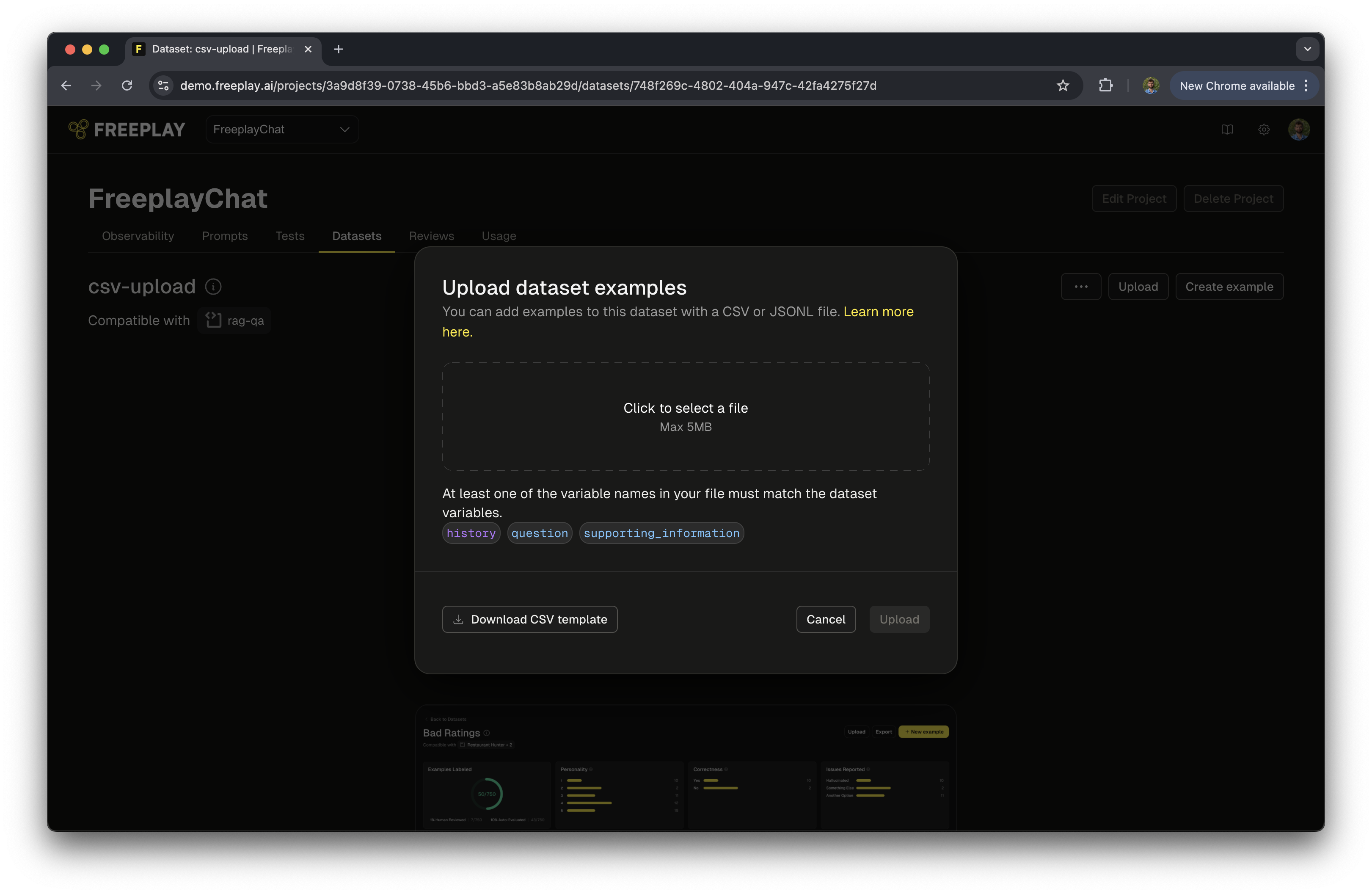Open the documentation book icon
The height and width of the screenshot is (894, 1372).
pos(1227,129)
